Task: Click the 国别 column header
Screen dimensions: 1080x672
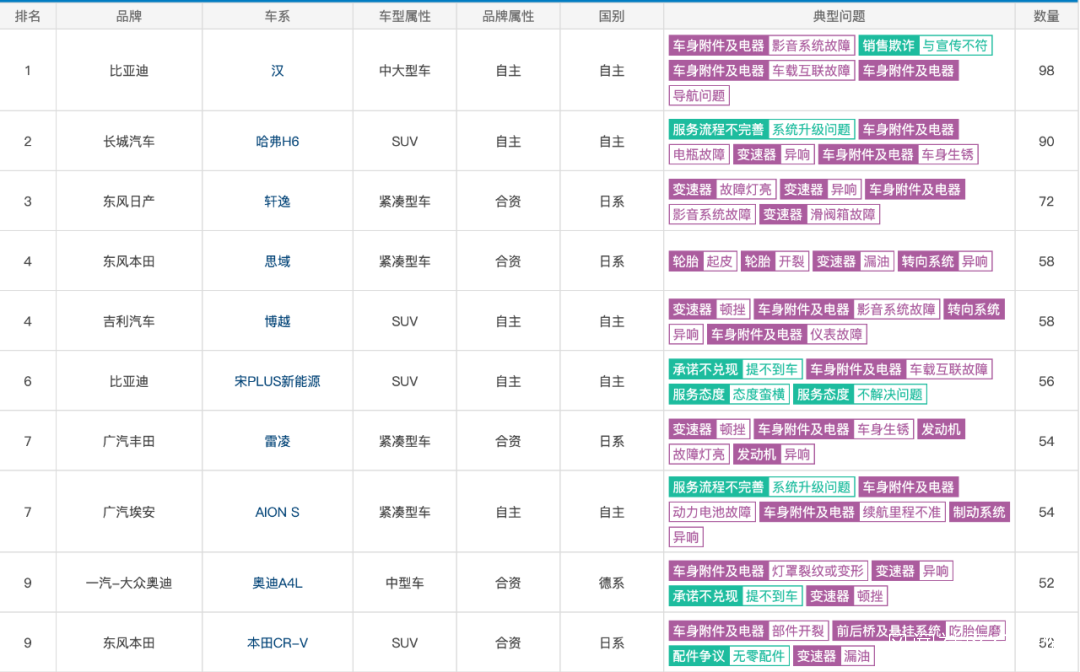Action: pos(612,17)
